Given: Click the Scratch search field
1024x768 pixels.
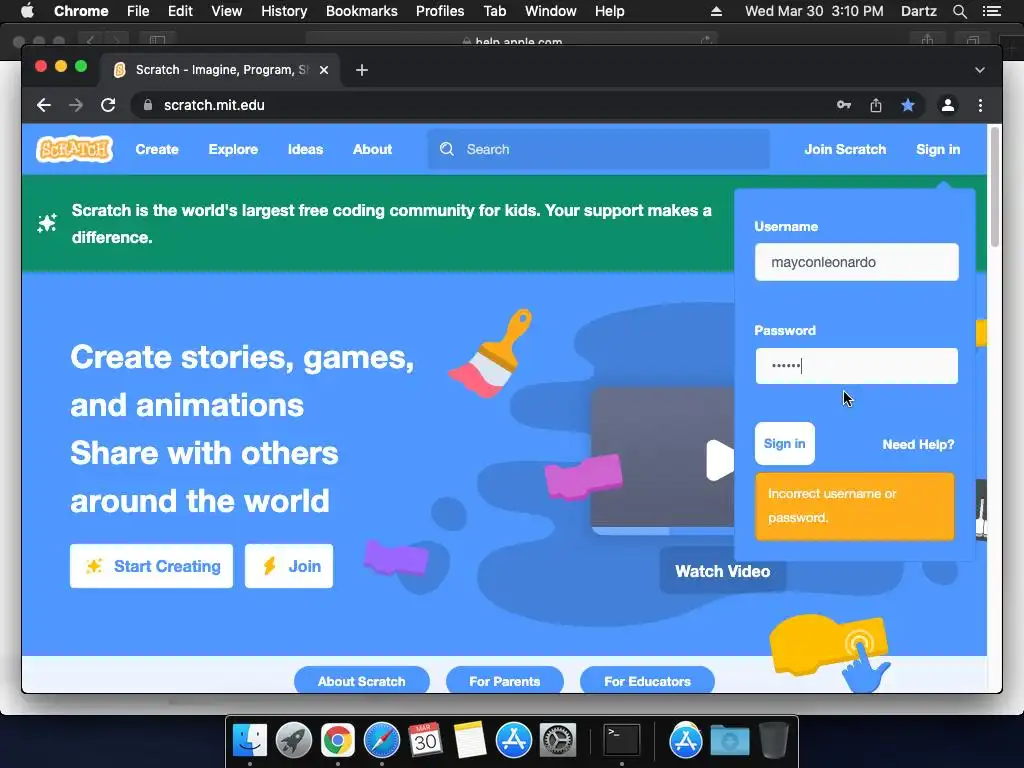Looking at the screenshot, I should [x=598, y=149].
